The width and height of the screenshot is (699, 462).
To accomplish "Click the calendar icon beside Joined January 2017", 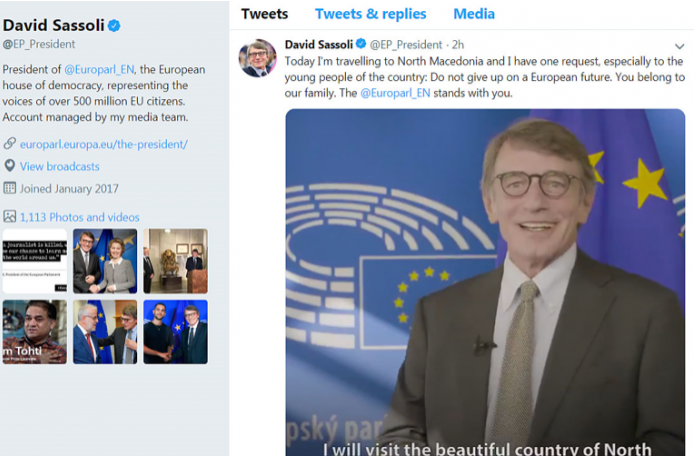I will pos(10,188).
